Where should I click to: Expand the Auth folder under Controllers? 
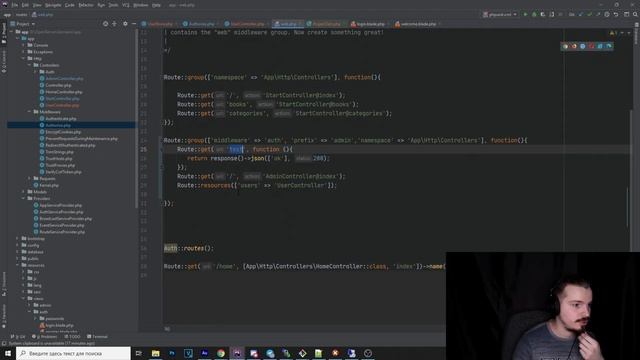coord(36,72)
